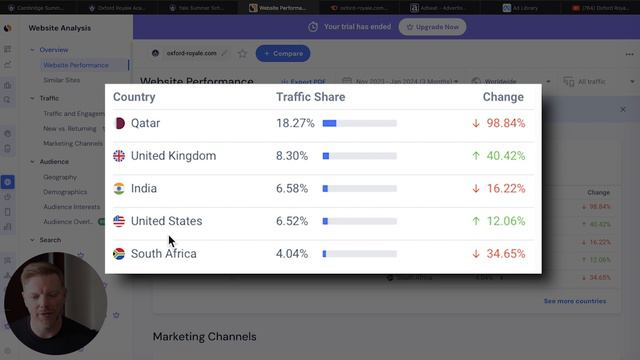Click the India flag icon

119,189
